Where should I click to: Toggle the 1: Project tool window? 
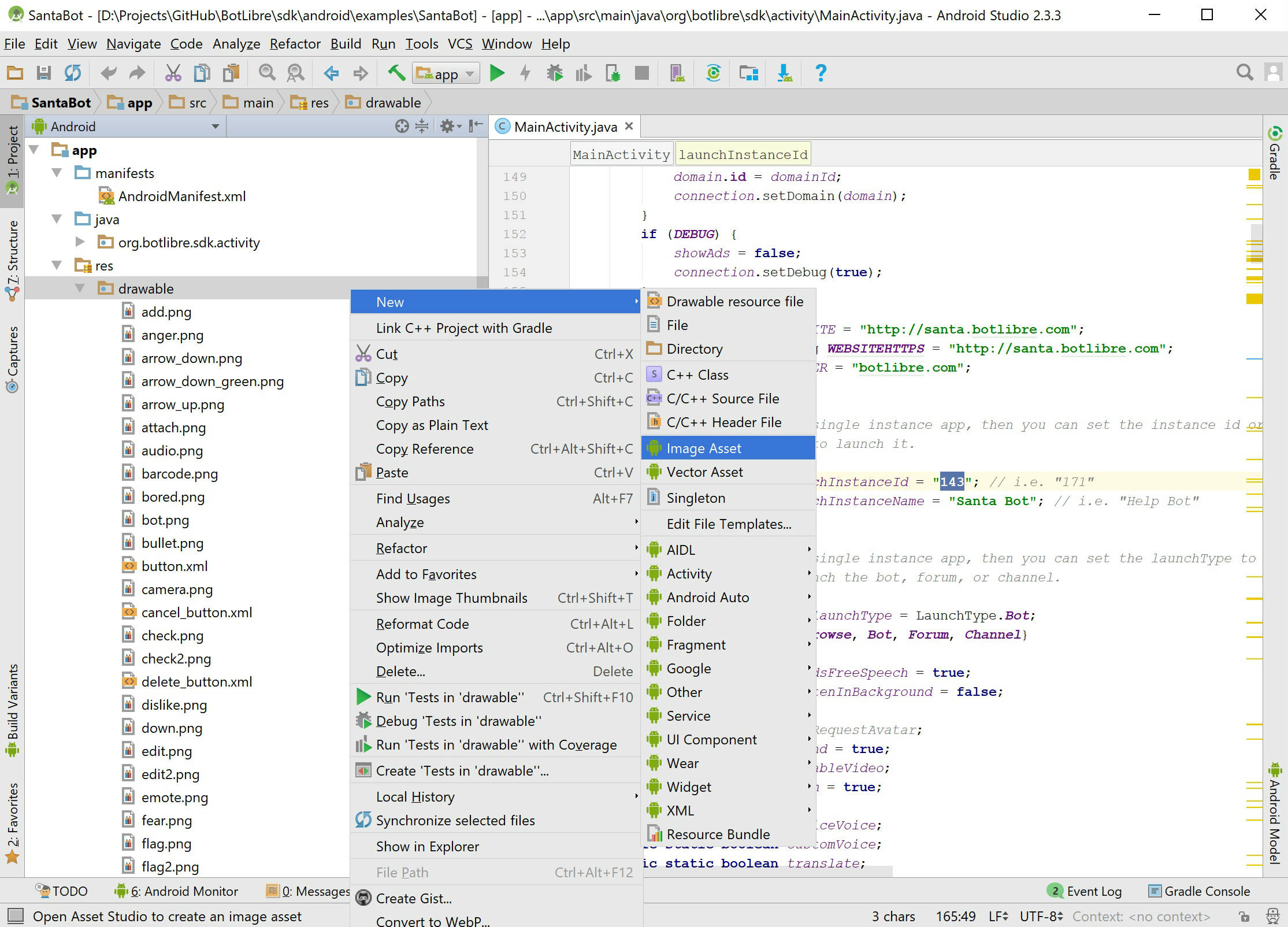12,161
